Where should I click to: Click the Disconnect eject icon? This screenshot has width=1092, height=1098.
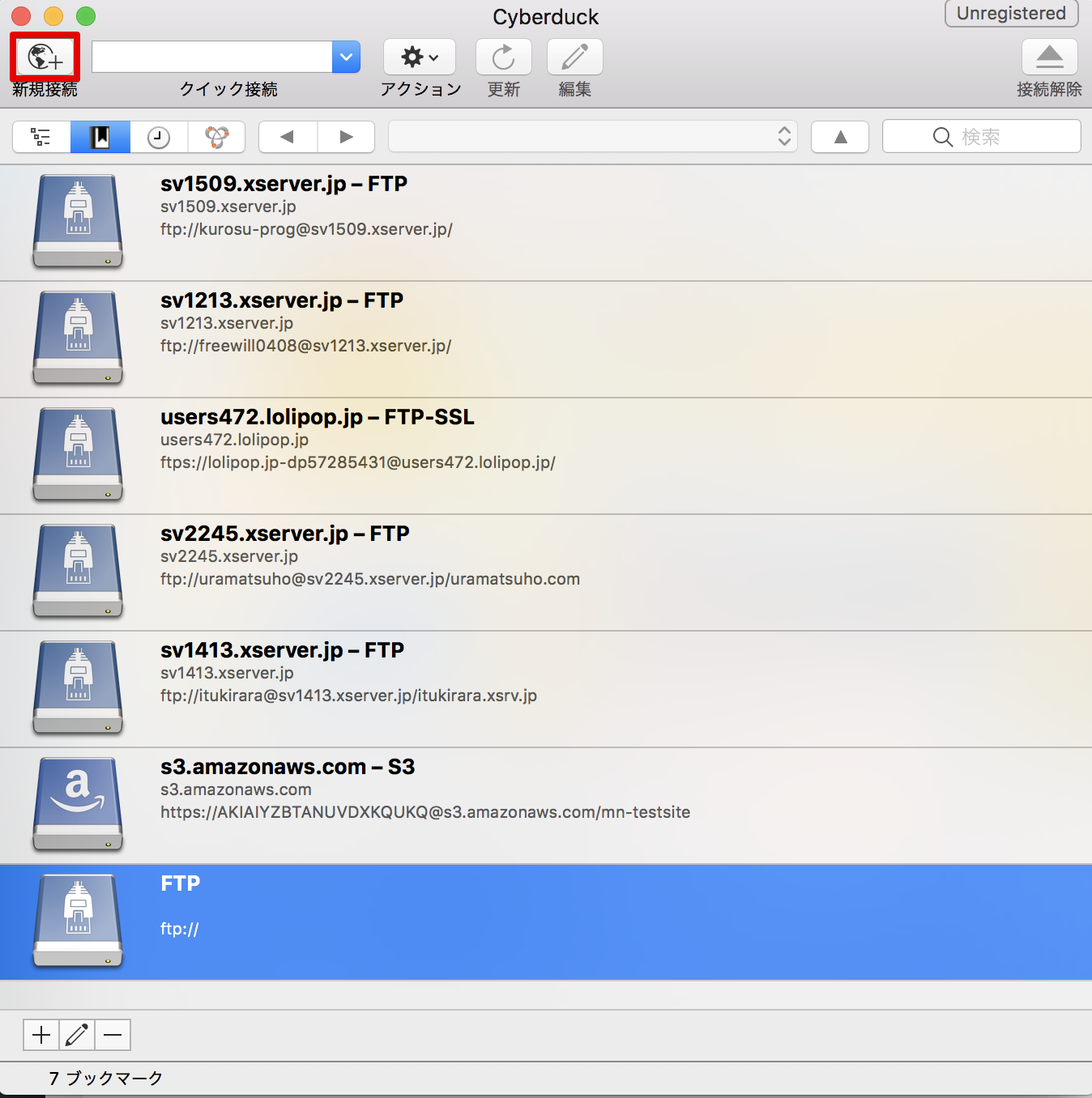(x=1050, y=57)
